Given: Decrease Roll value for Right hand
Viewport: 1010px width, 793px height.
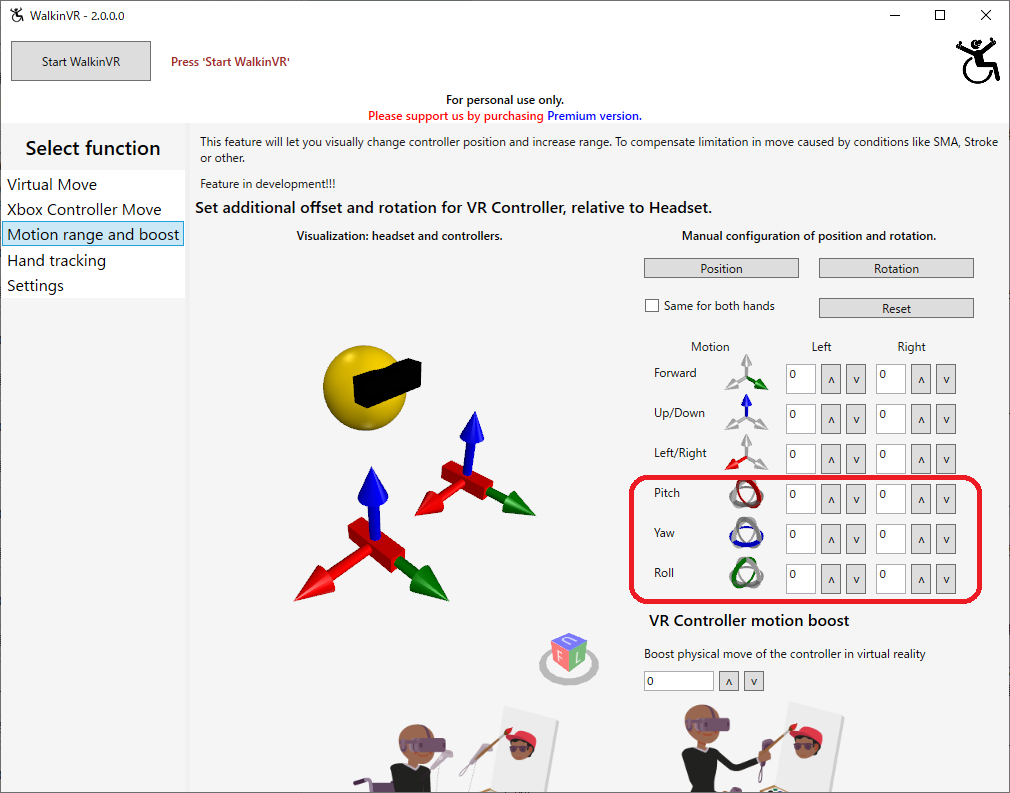Looking at the screenshot, I should [x=946, y=579].
